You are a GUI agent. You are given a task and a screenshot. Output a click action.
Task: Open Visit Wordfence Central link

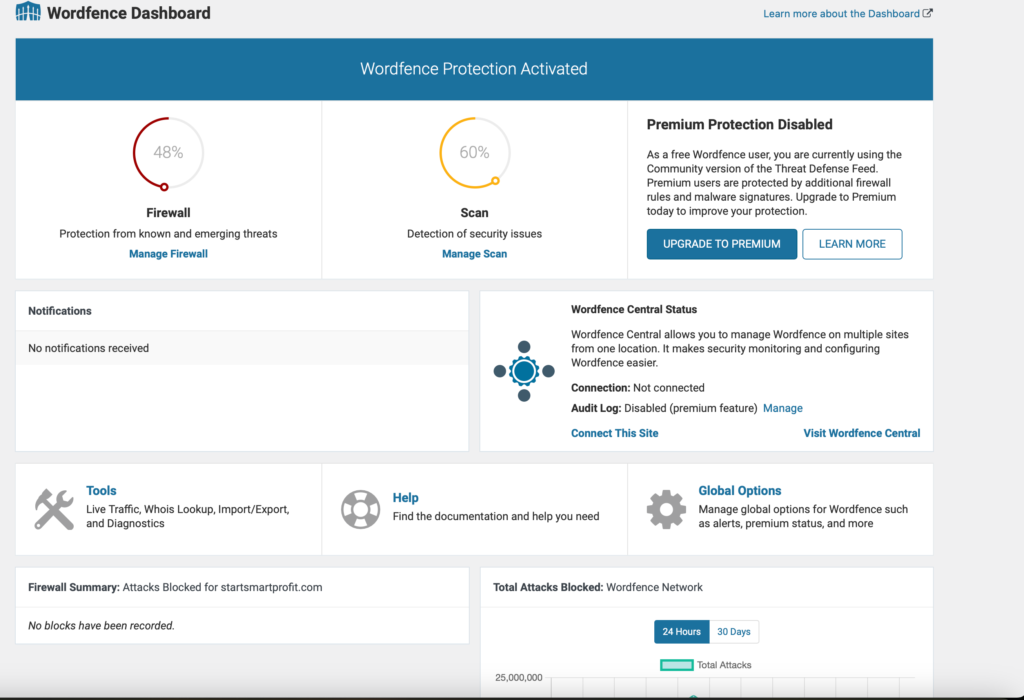click(x=861, y=433)
